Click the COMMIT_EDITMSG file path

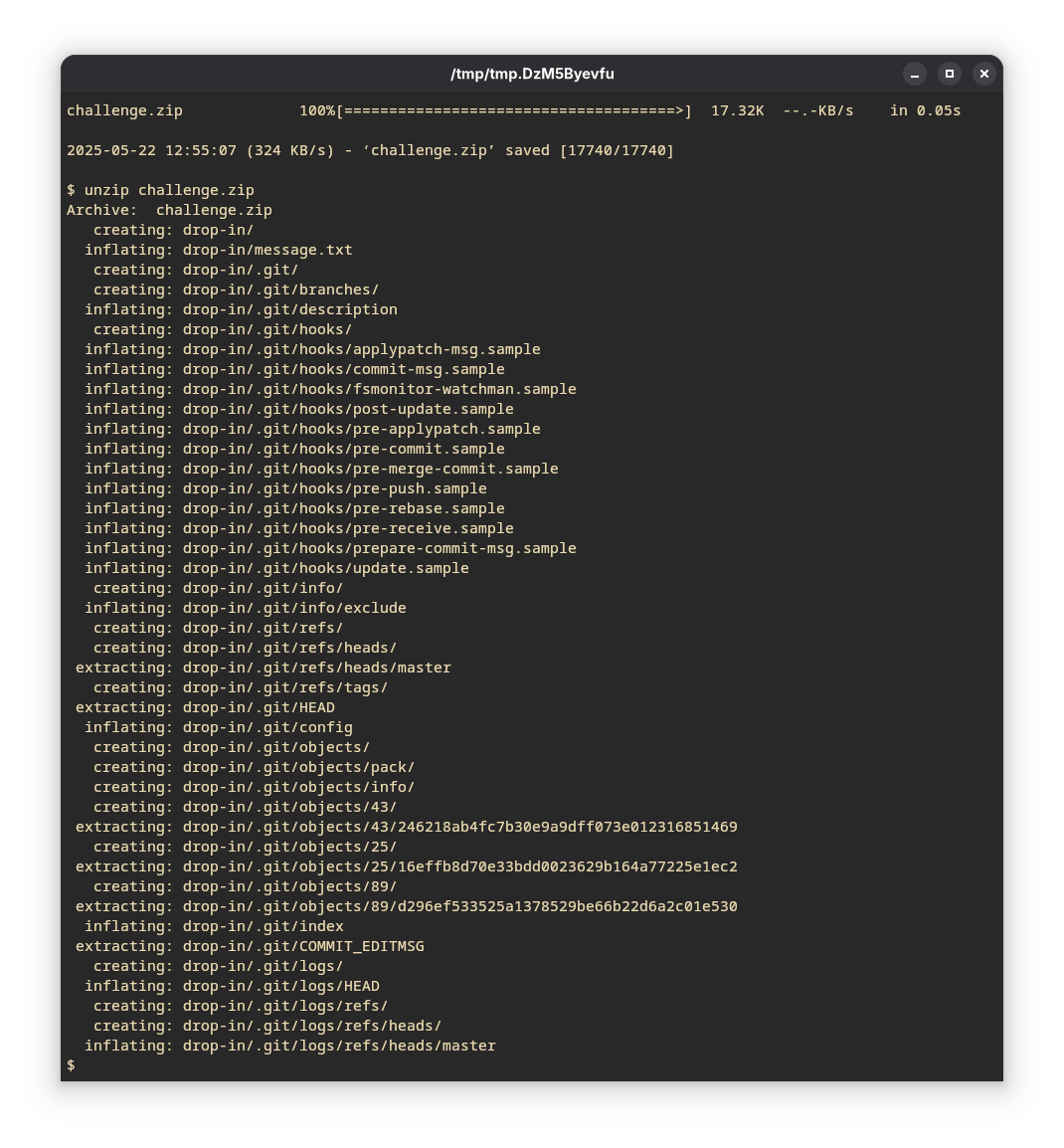pyautogui.click(x=302, y=946)
